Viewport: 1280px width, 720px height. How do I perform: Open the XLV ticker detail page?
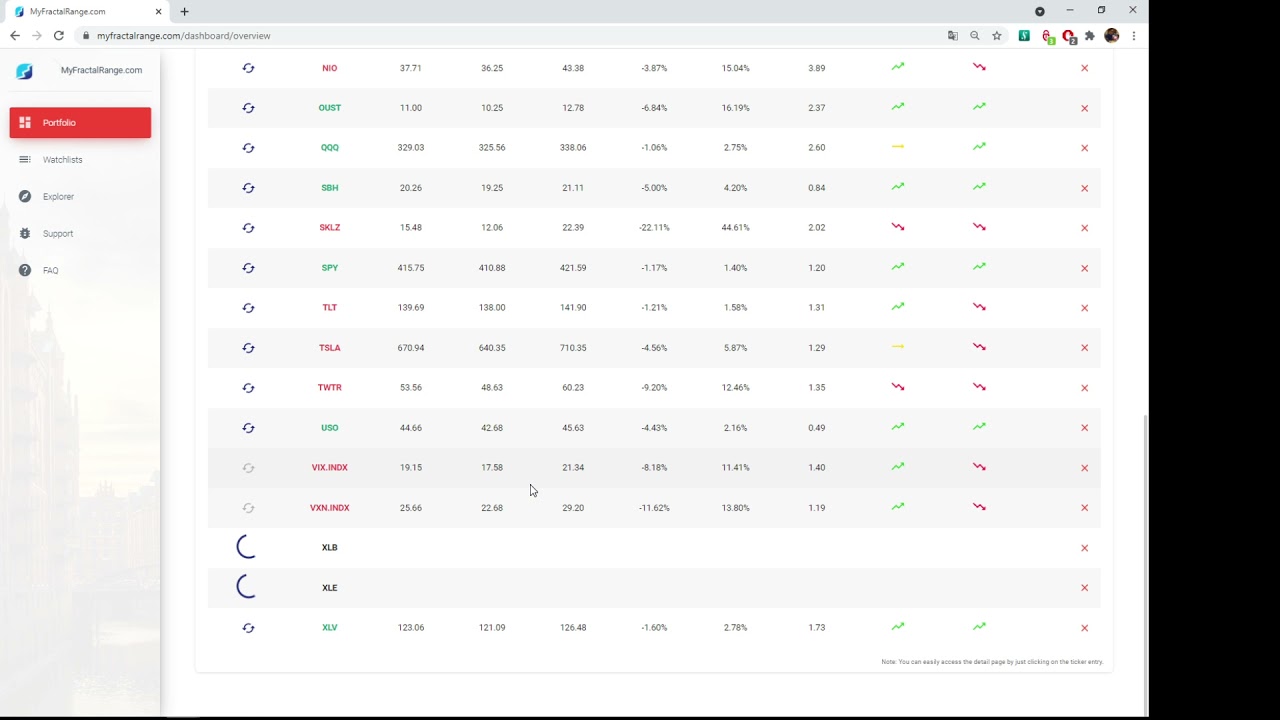[x=329, y=628]
